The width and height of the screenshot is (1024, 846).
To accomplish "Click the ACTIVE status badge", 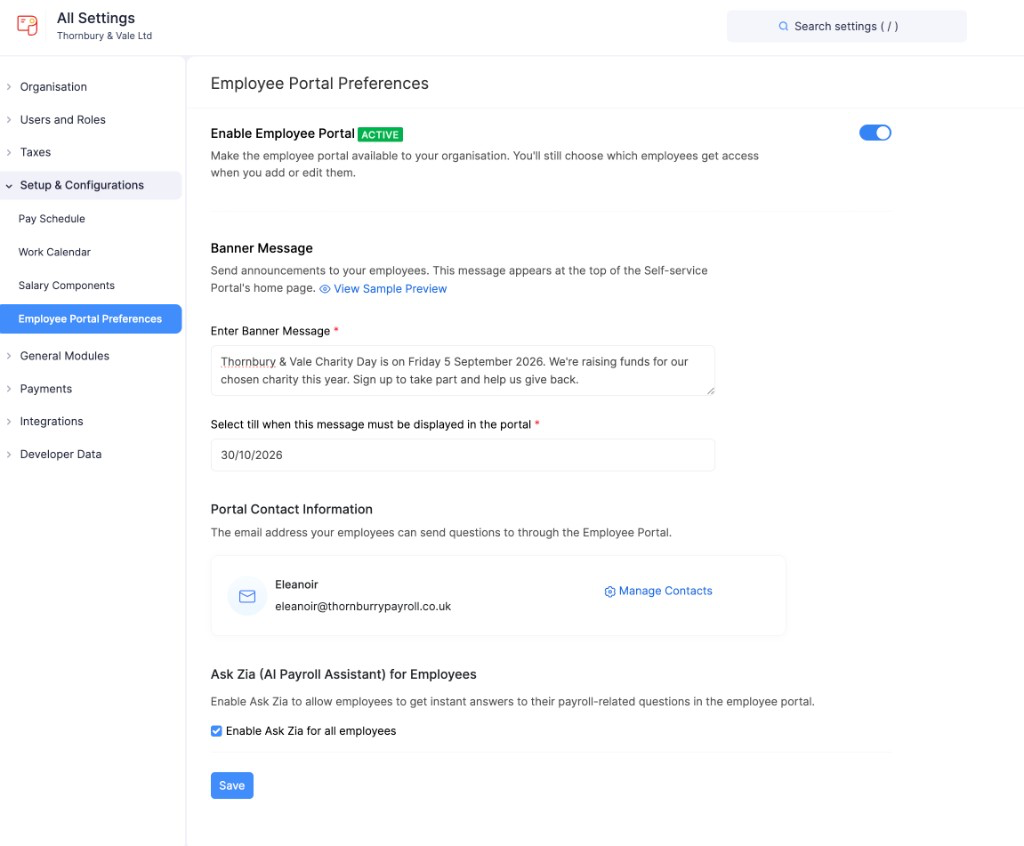I will point(380,135).
